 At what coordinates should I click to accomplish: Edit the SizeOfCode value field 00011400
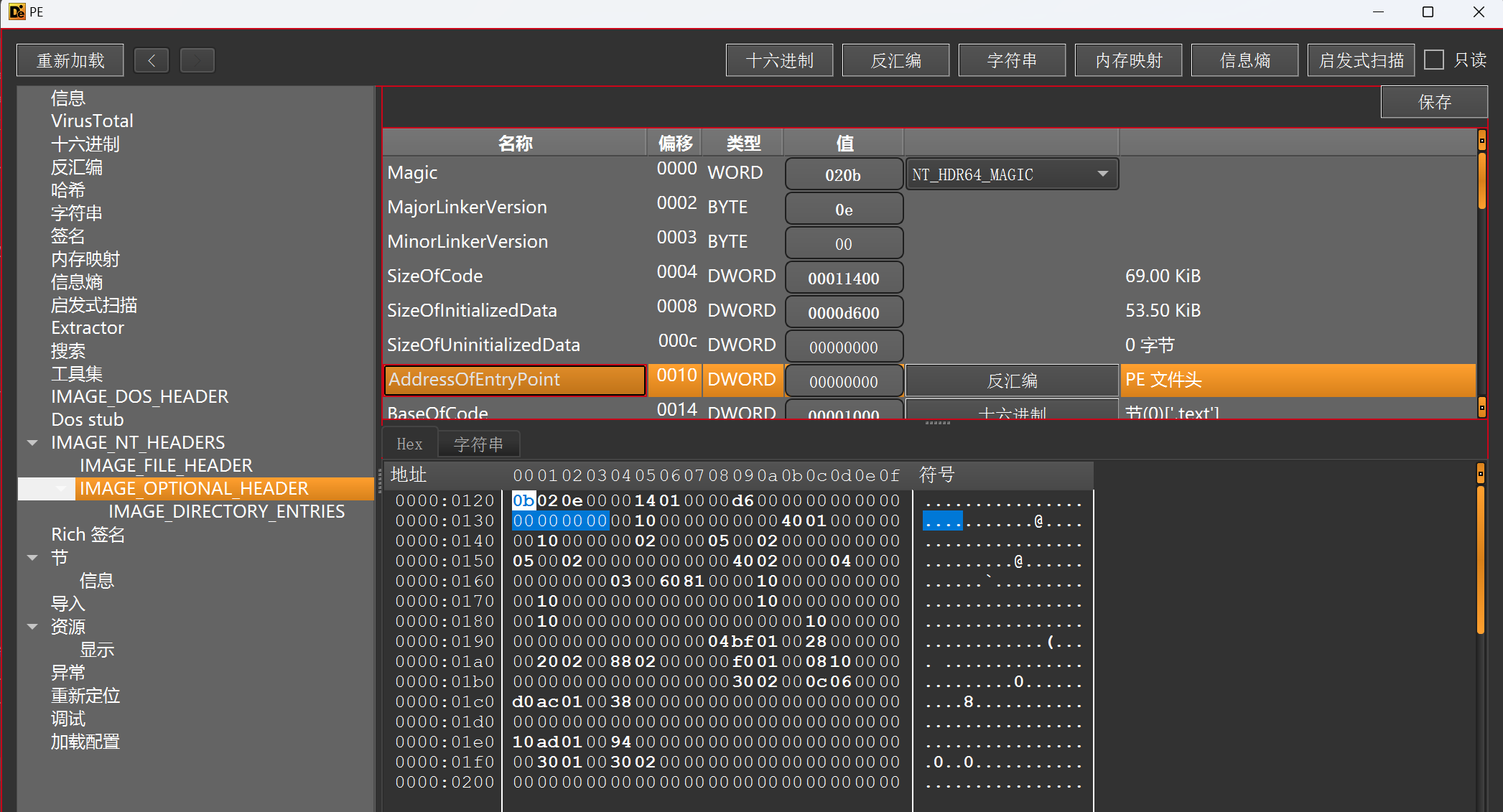coord(844,278)
